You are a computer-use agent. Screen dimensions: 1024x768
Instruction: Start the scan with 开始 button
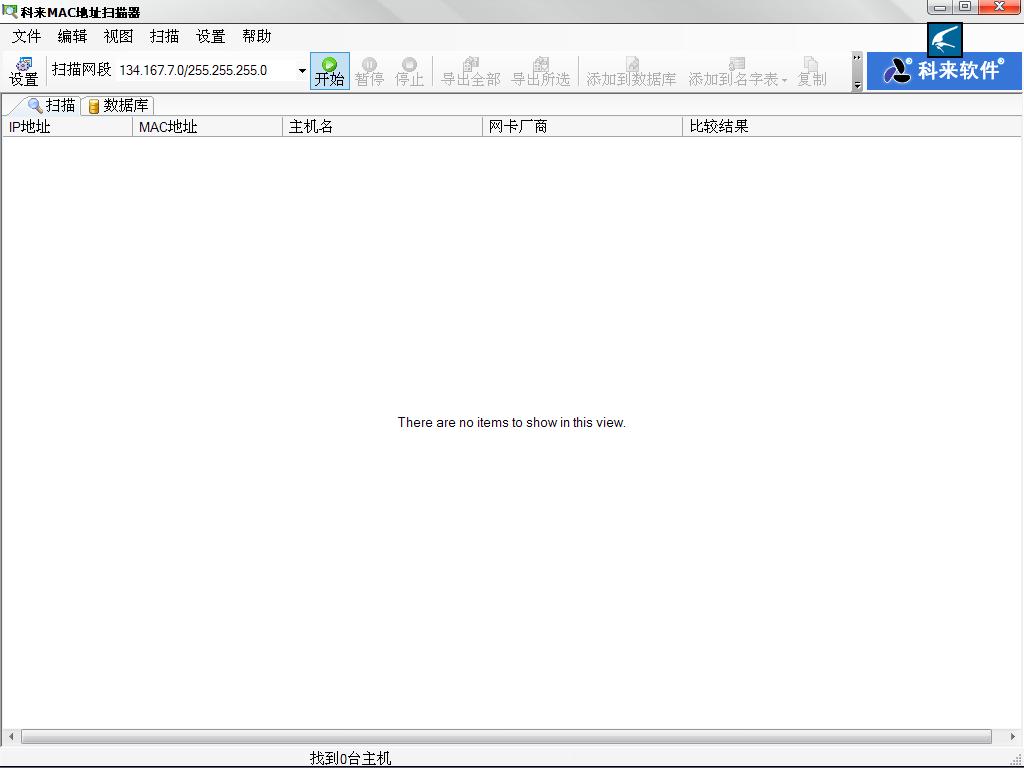click(x=329, y=71)
